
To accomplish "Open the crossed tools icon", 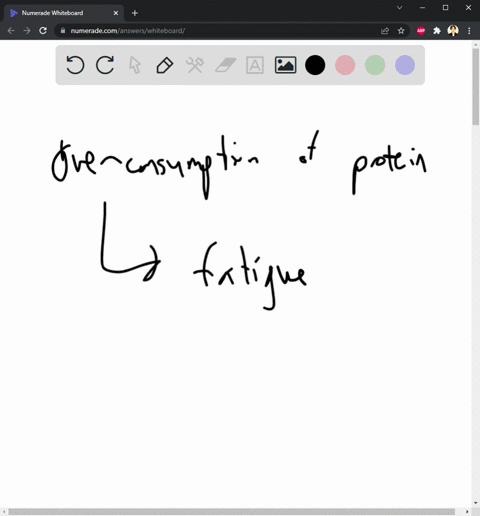I will click(195, 65).
